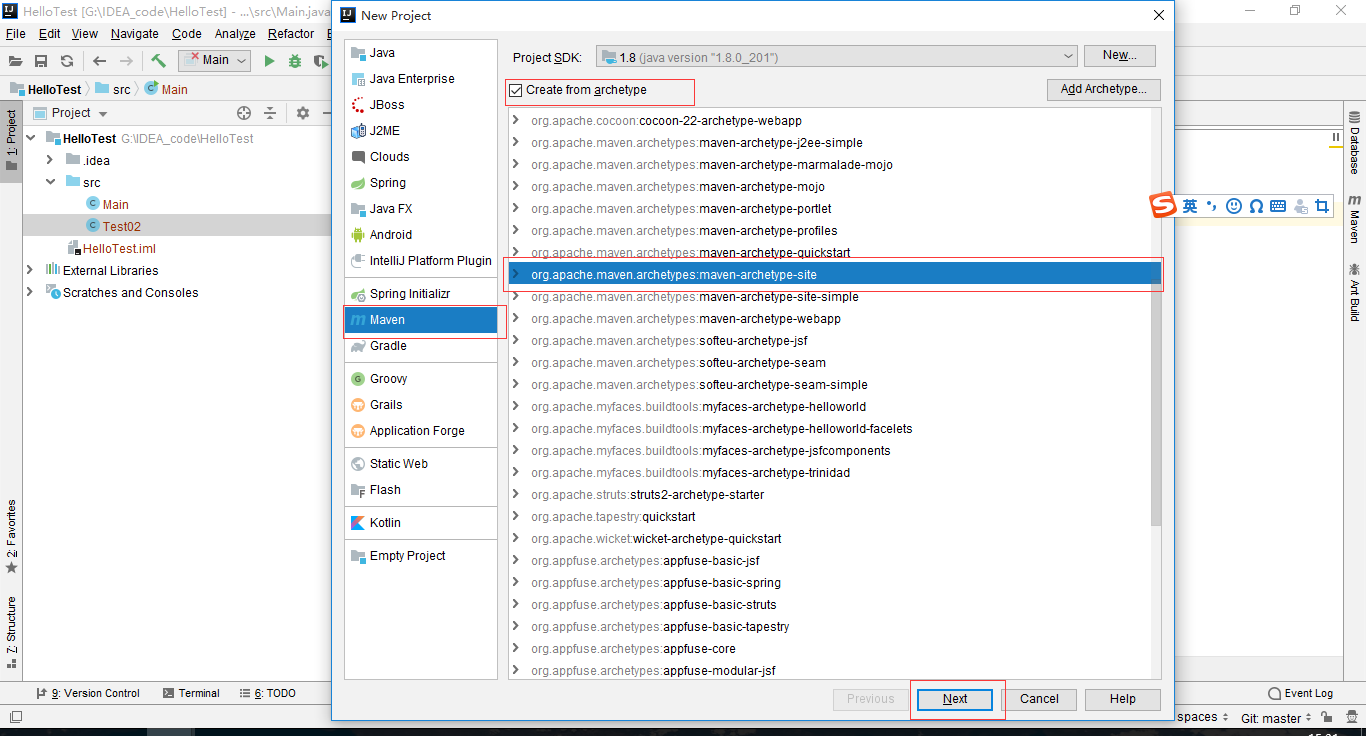Click the green Debug bug icon
The image size is (1366, 736).
pos(295,61)
